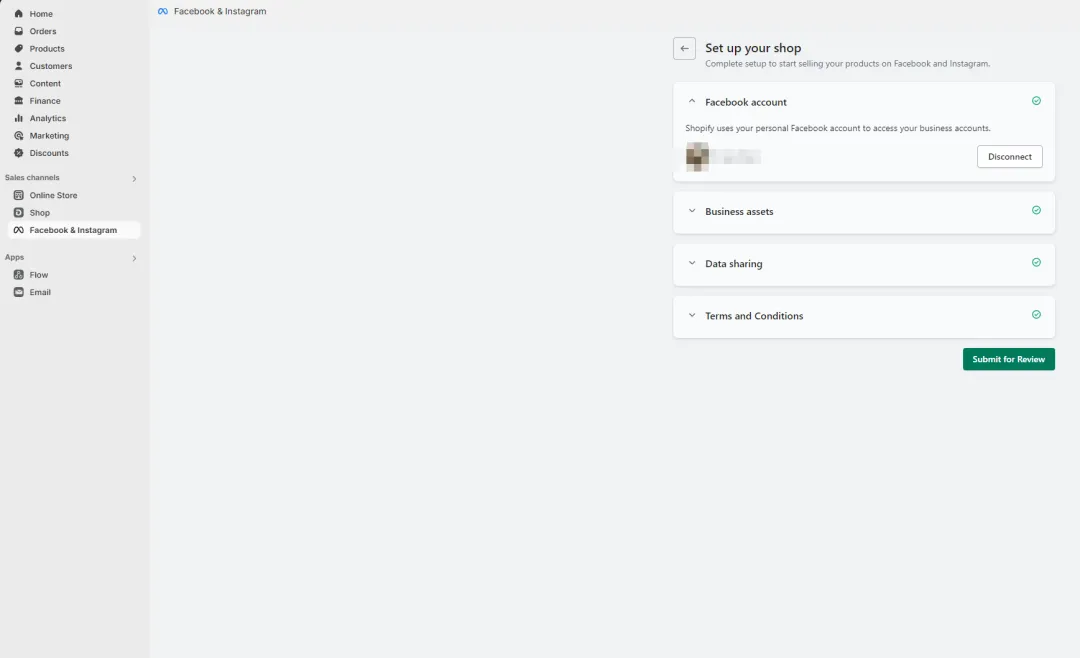The height and width of the screenshot is (658, 1080).
Task: Open Orders via its inbox icon
Action: click(19, 31)
